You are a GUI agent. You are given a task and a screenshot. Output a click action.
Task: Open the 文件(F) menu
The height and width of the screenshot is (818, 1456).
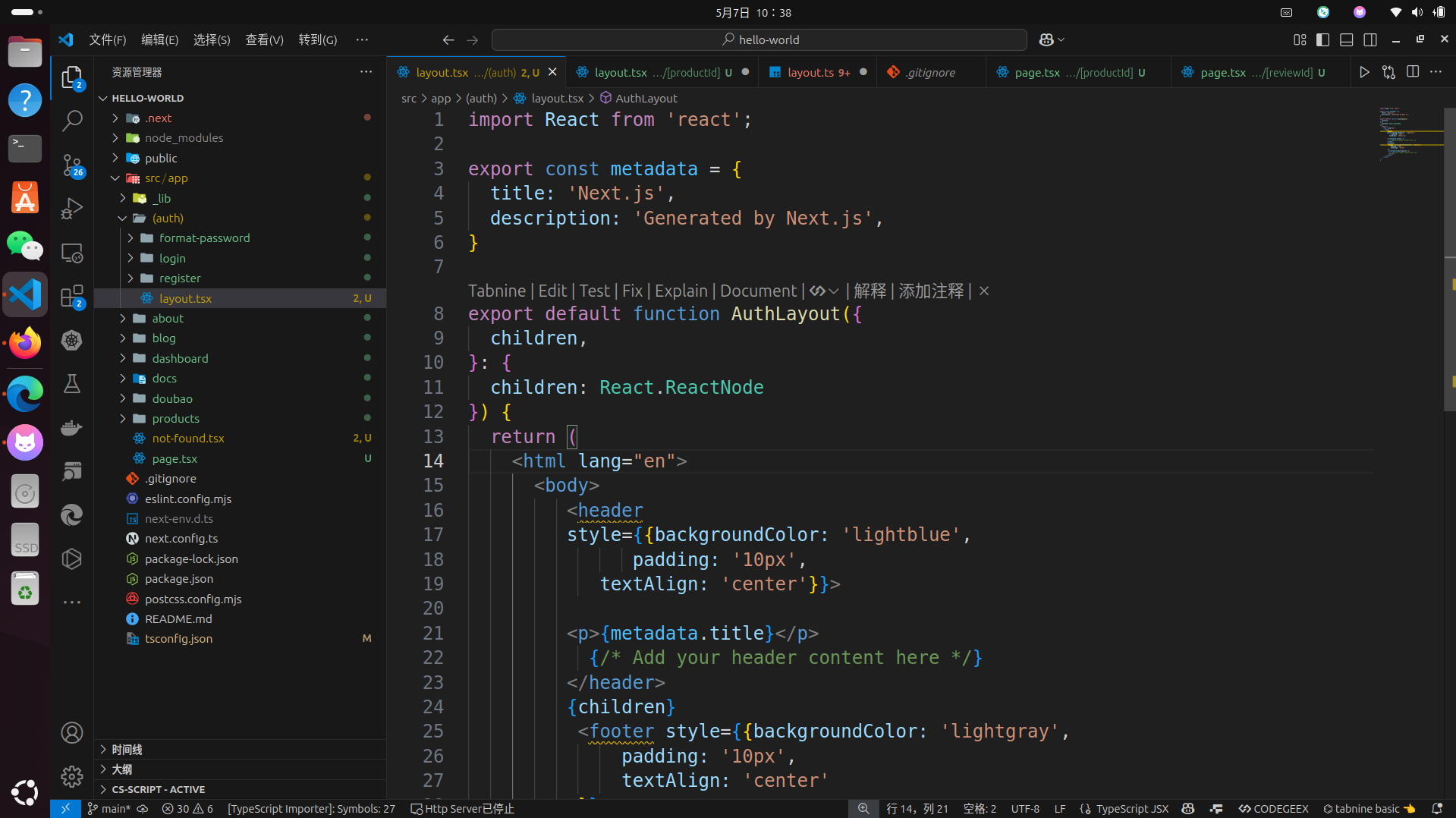click(x=107, y=39)
